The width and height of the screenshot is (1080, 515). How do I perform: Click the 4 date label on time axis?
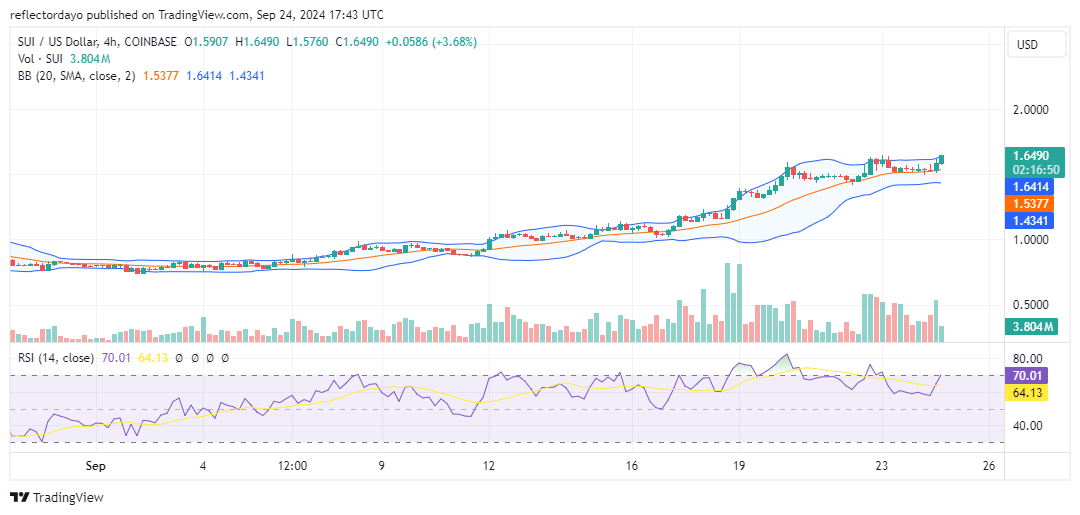coord(204,466)
